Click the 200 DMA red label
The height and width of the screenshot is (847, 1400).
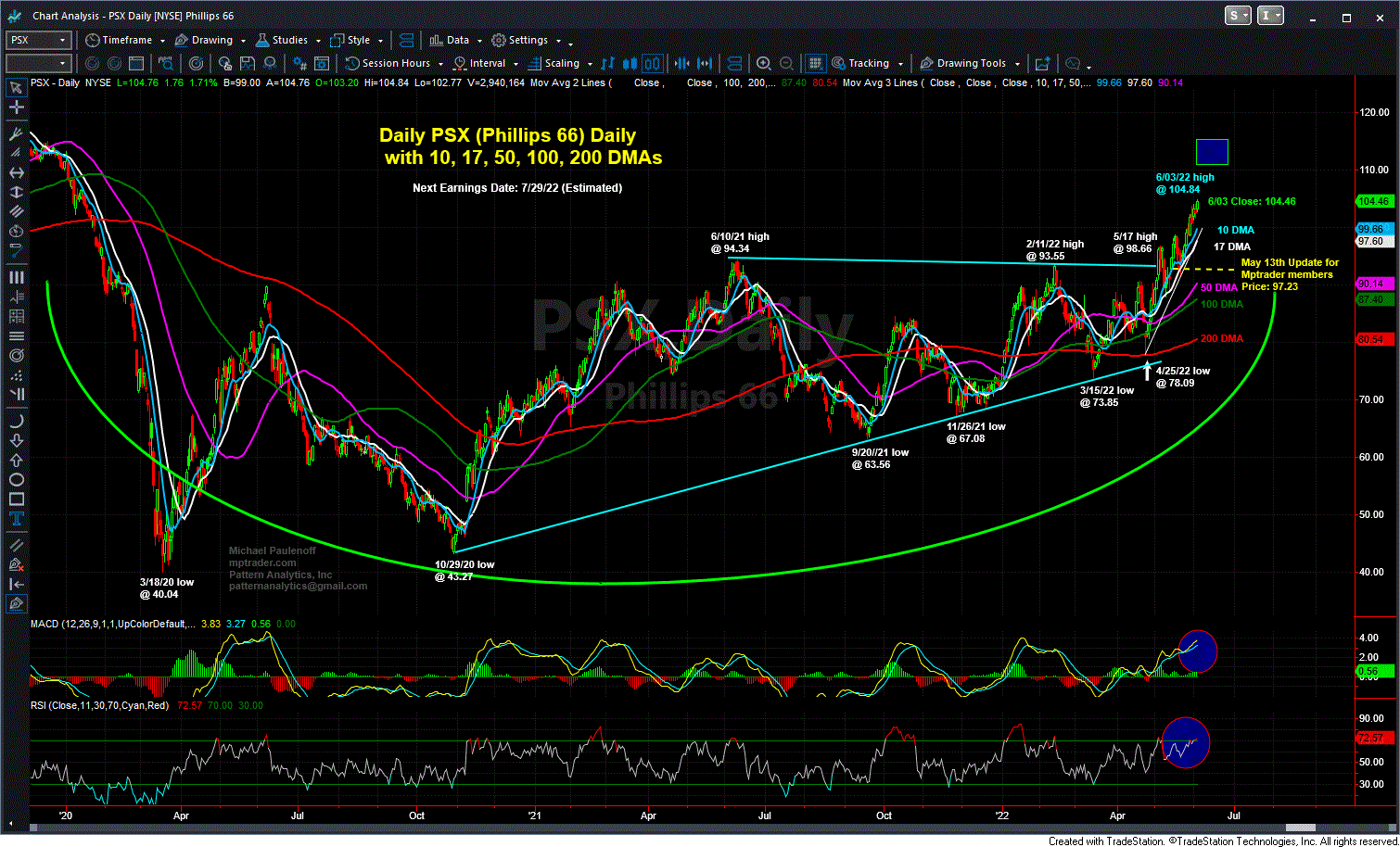[1221, 339]
